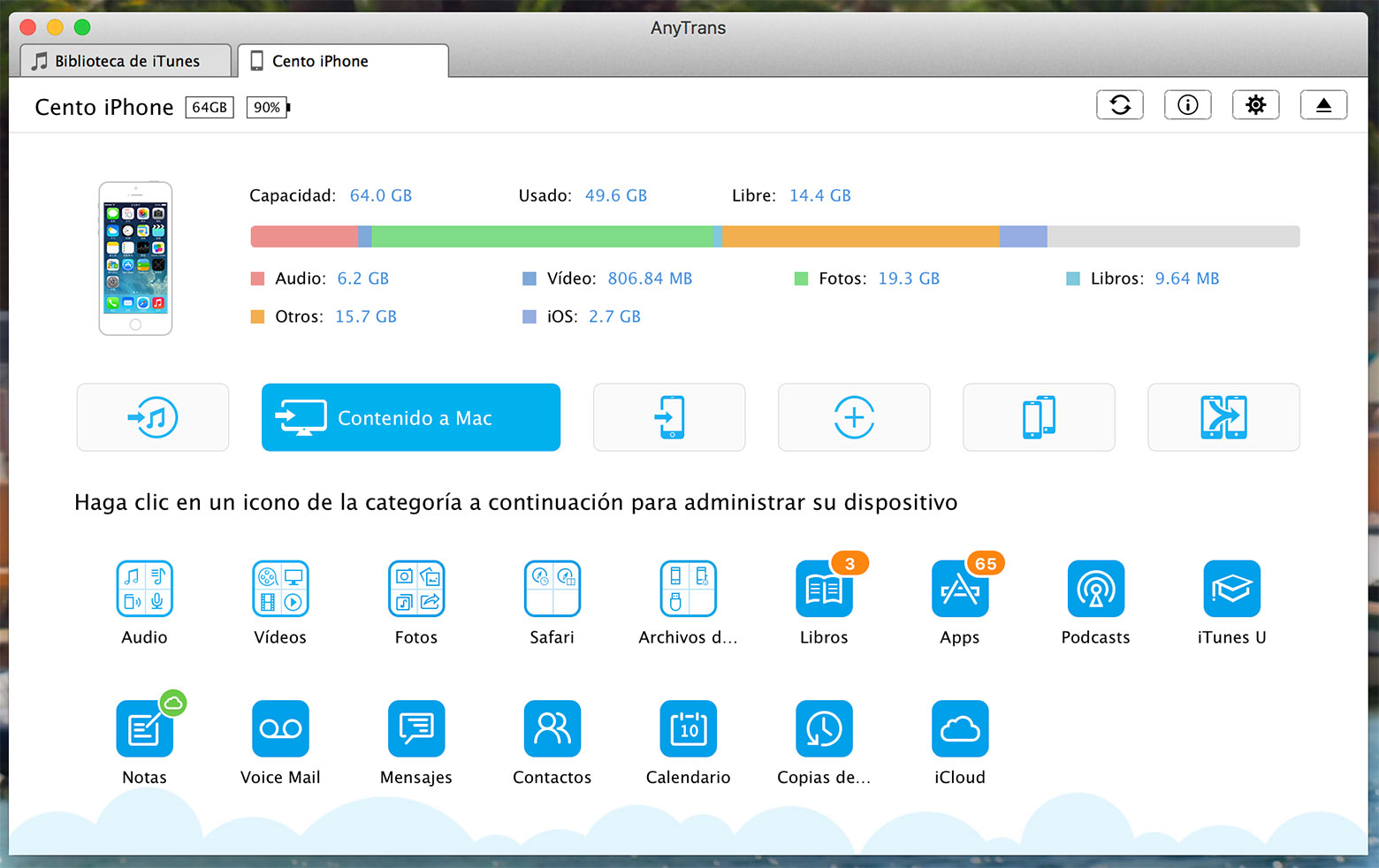Viewport: 1379px width, 868px height.
Task: Click the clone device button
Action: click(1039, 417)
